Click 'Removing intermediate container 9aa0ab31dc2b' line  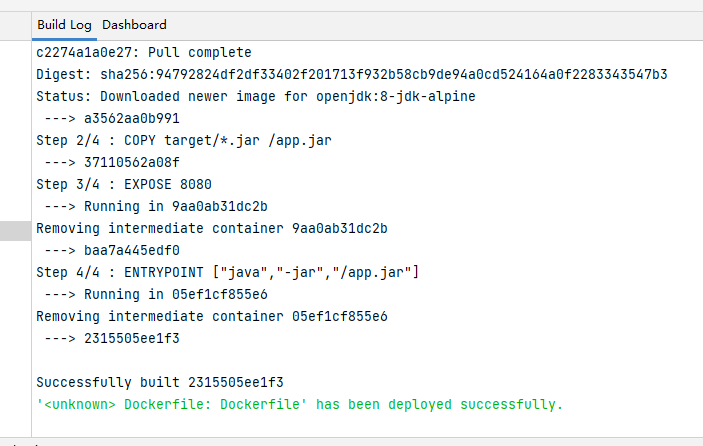coord(211,228)
